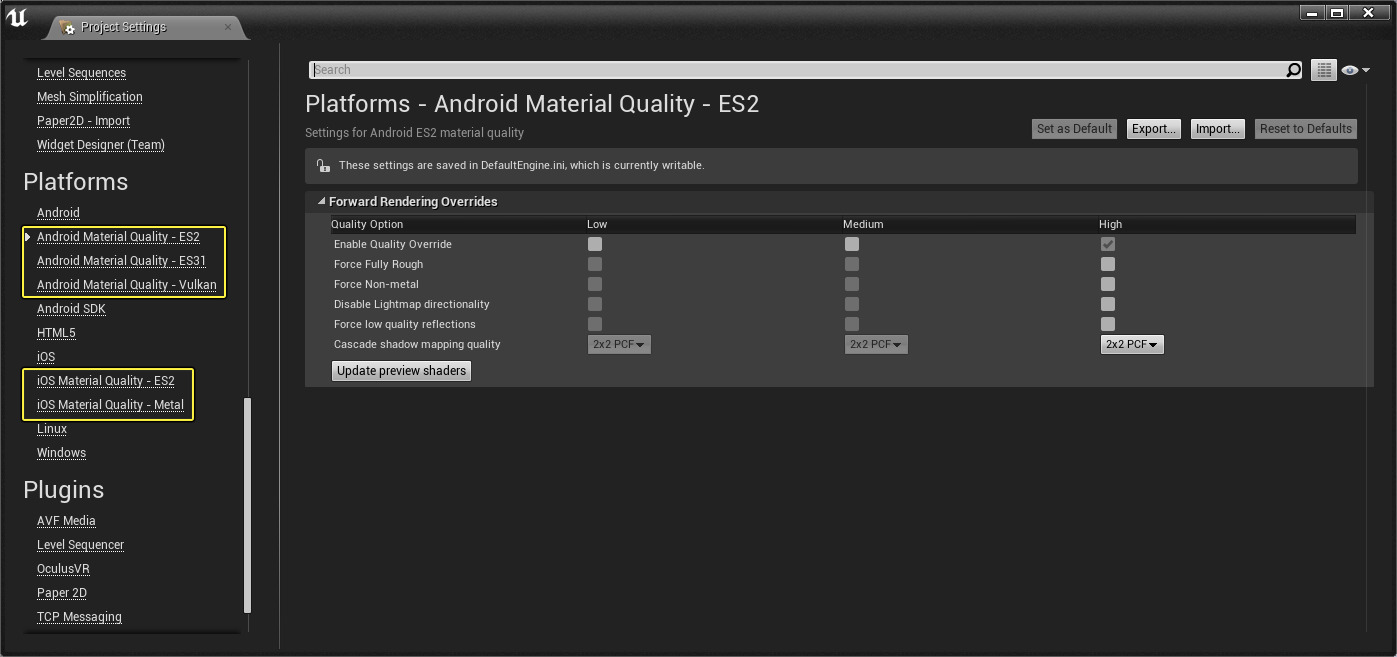Open OculusVR plugin settings
Viewport: 1397px width, 657px height.
63,569
